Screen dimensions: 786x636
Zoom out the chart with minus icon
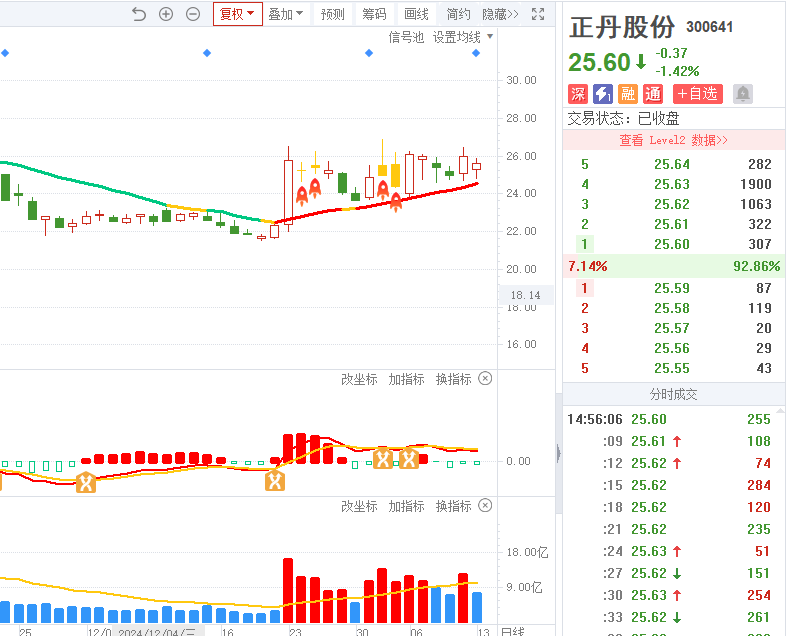click(193, 14)
